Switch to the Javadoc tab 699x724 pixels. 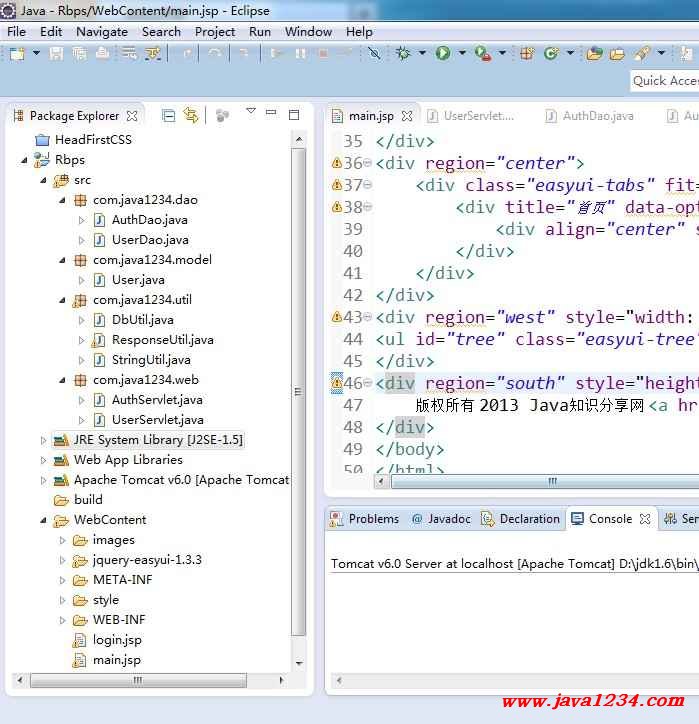click(441, 519)
